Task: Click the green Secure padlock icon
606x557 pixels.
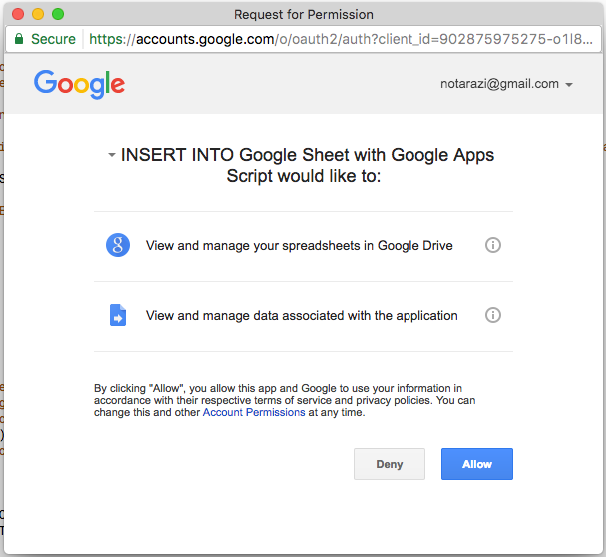Action: tap(19, 39)
